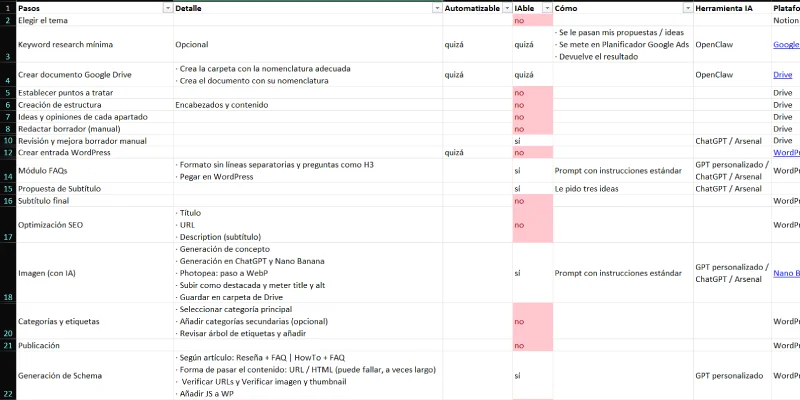Viewport: 800px width, 400px height.
Task: Select the Automatizable 'quizá' cell in the Keyword research row
Action: [x=478, y=44]
